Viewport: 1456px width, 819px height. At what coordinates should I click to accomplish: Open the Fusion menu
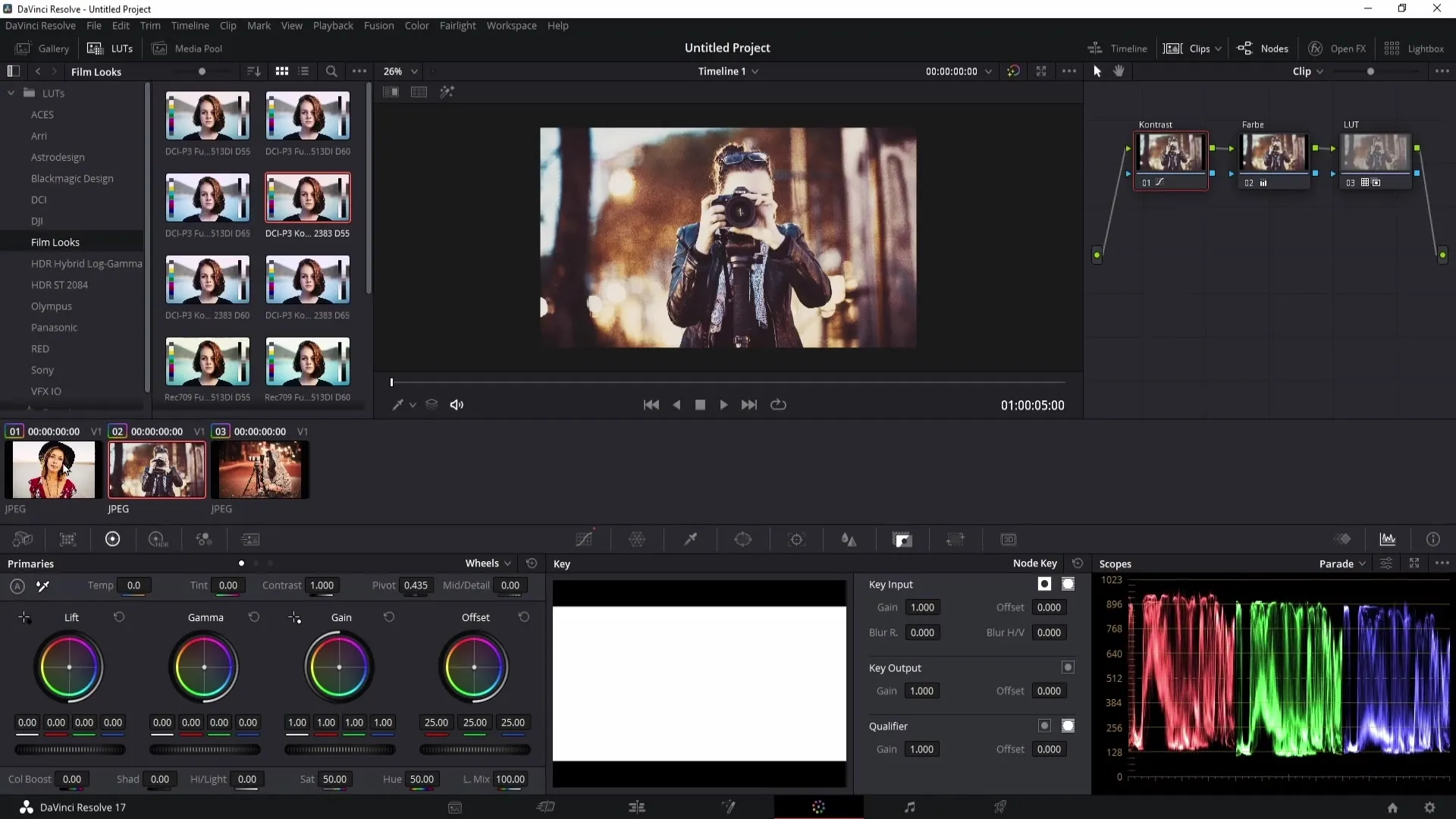tap(379, 26)
